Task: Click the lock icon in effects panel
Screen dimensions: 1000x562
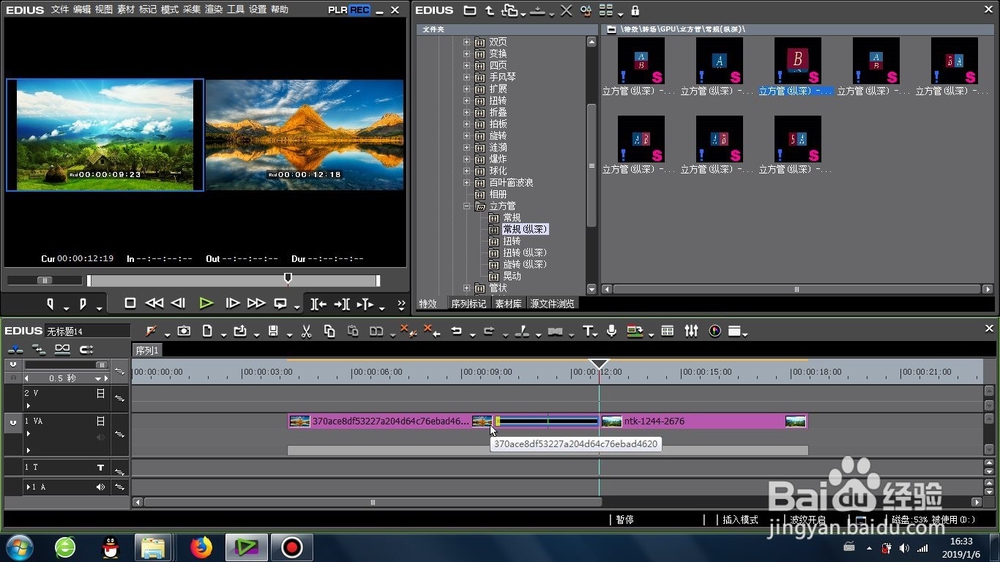Action: [635, 11]
